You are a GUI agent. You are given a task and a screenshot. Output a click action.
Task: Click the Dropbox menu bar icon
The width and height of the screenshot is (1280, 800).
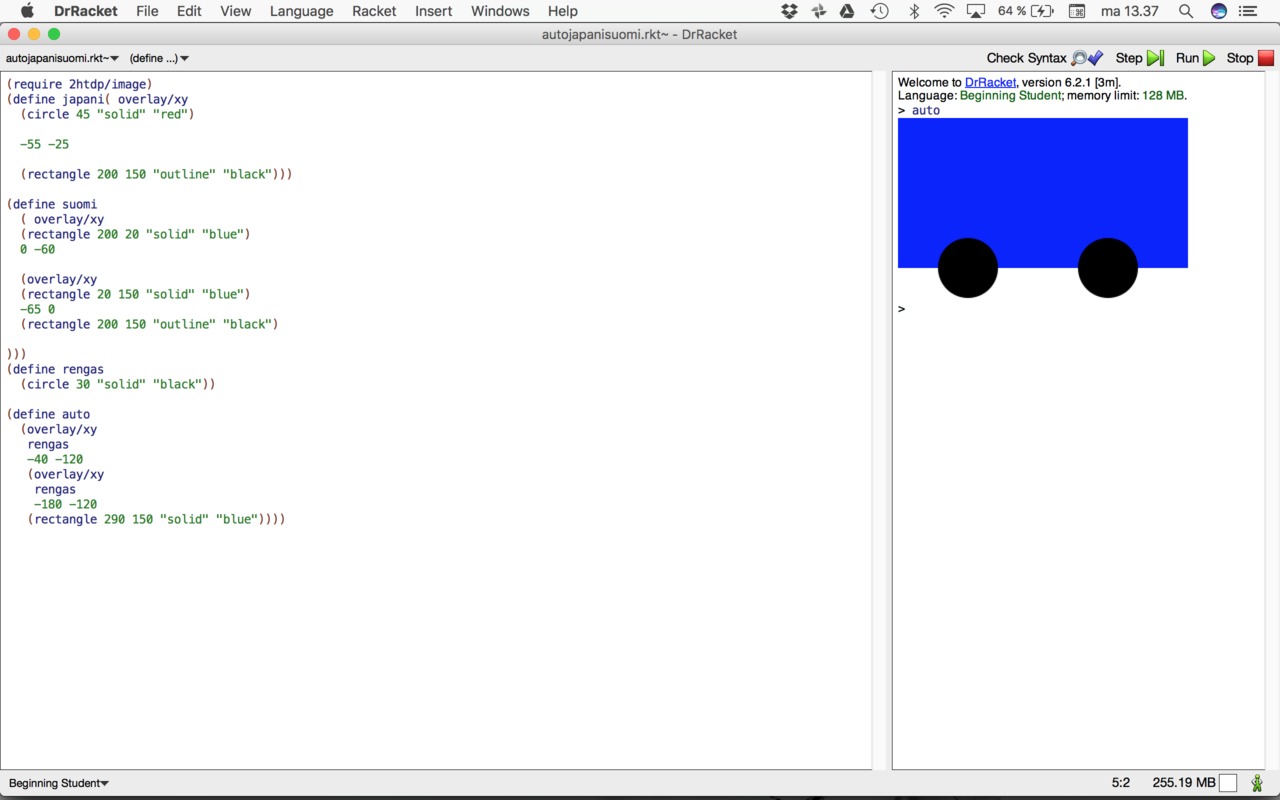click(x=790, y=11)
